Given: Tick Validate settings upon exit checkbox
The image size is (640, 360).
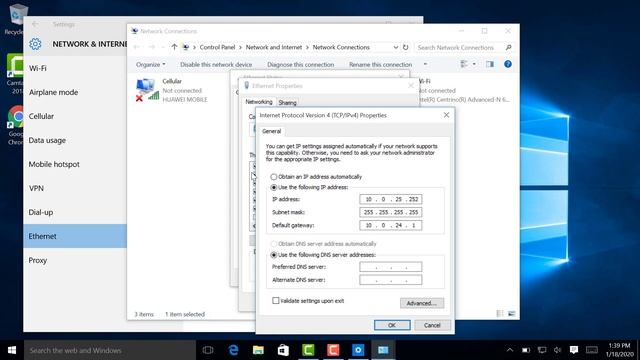Looking at the screenshot, I should click(276, 301).
